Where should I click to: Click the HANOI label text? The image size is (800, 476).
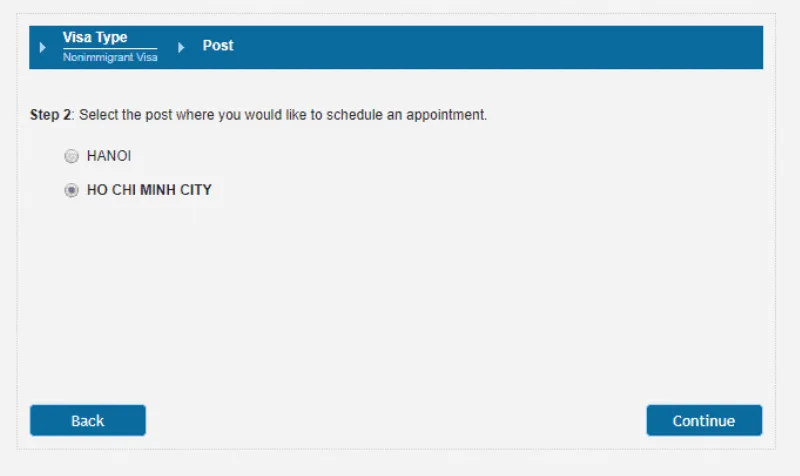pyautogui.click(x=109, y=156)
